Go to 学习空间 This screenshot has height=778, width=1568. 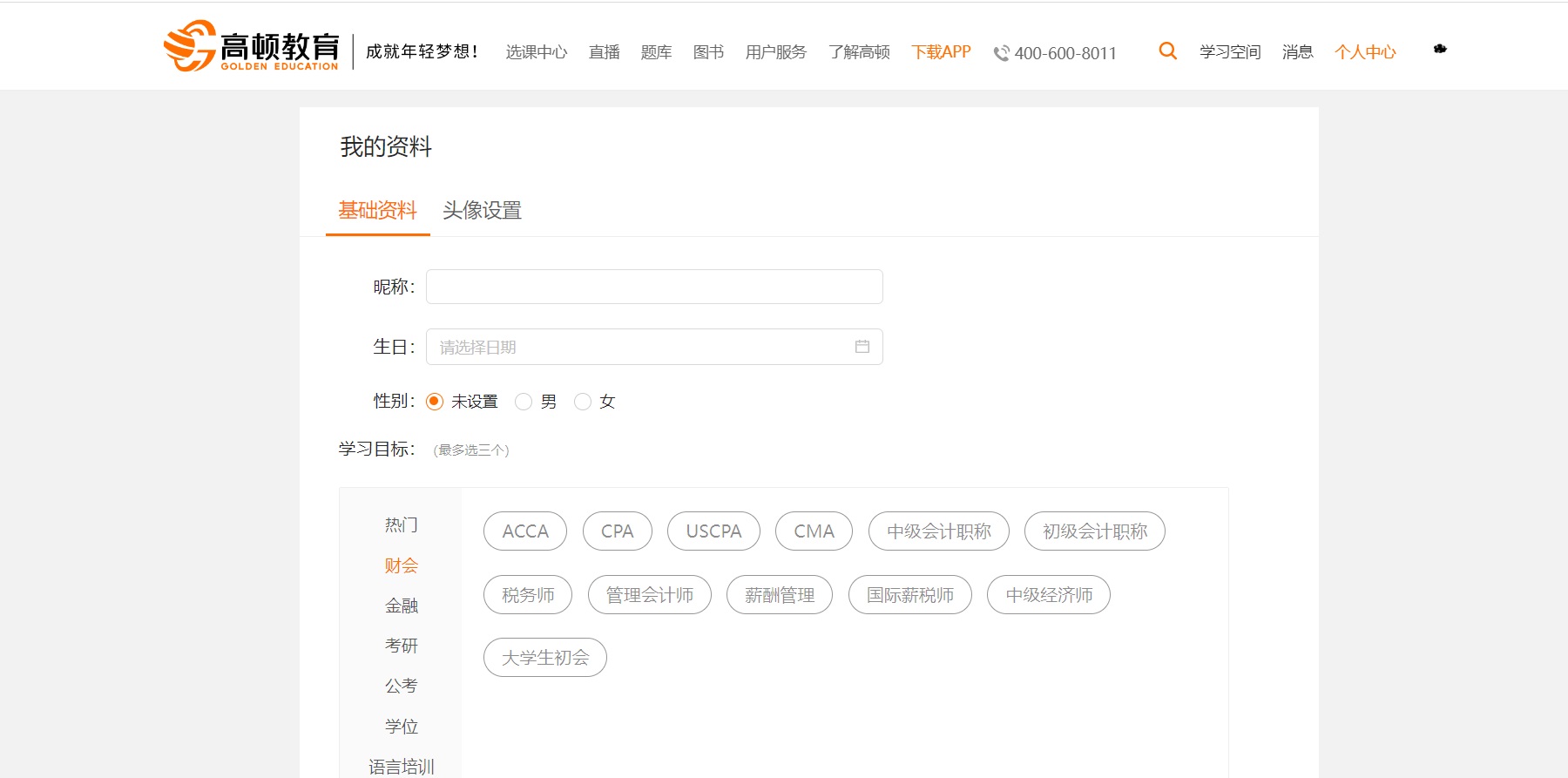pos(1230,52)
